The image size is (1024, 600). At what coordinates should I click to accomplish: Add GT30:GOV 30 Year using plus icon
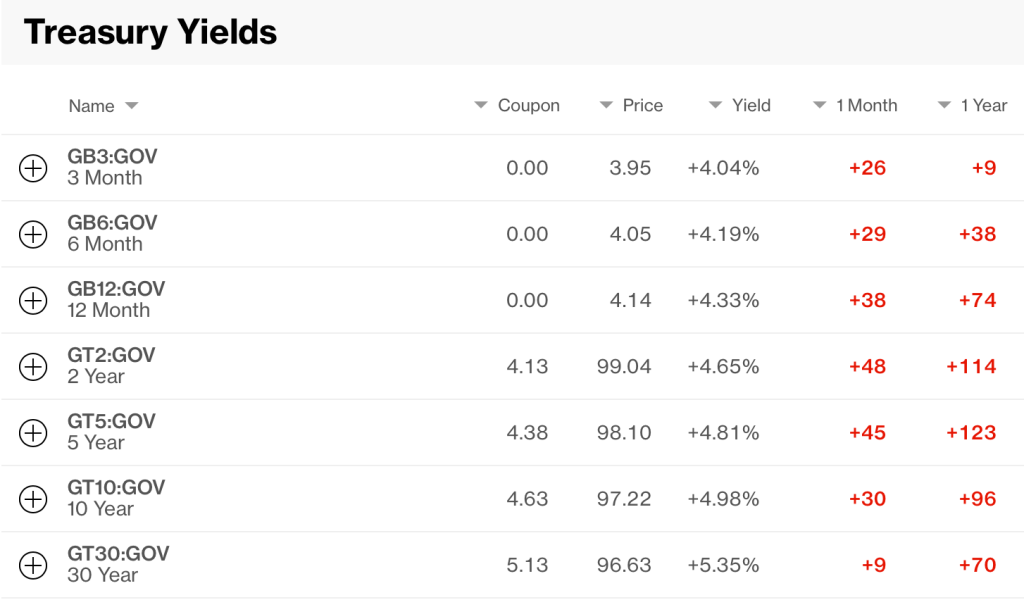(33, 565)
